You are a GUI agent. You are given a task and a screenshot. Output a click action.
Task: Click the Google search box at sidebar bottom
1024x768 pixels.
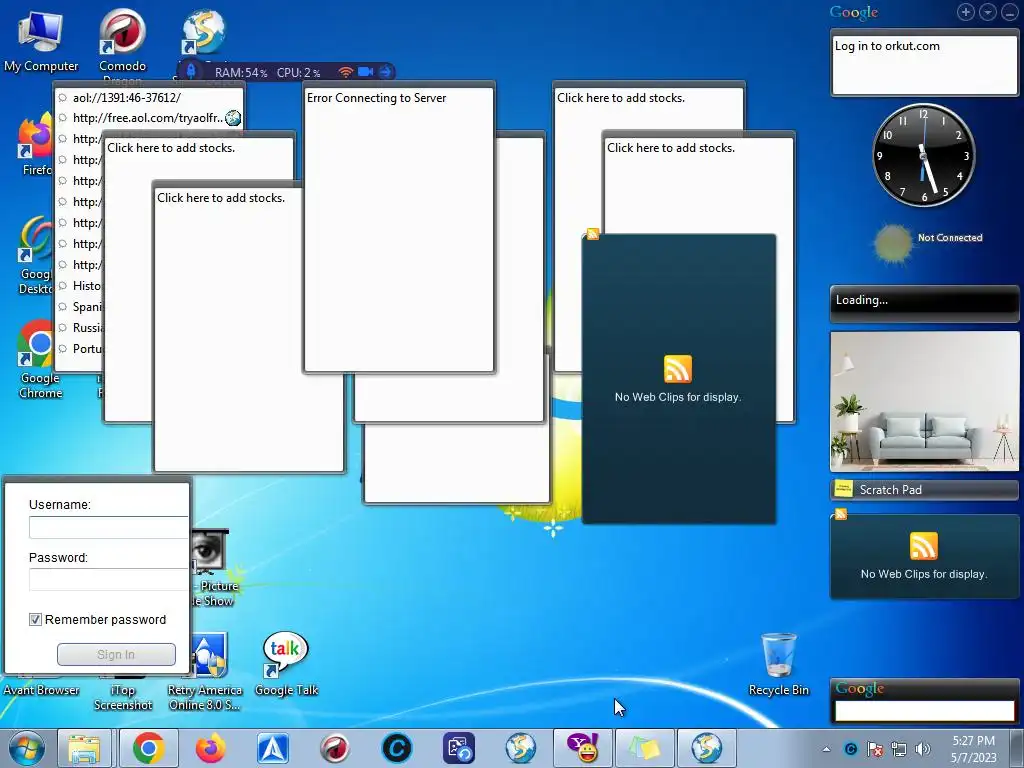925,711
